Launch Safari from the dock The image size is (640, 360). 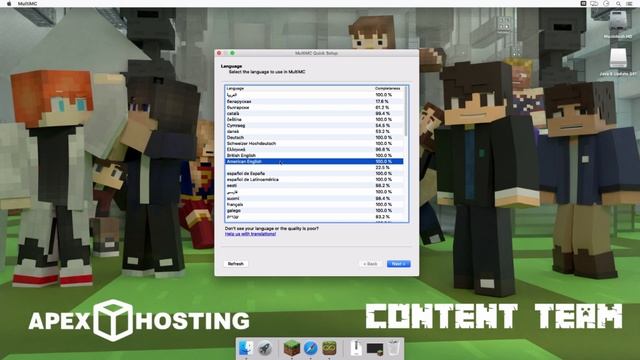click(310, 348)
